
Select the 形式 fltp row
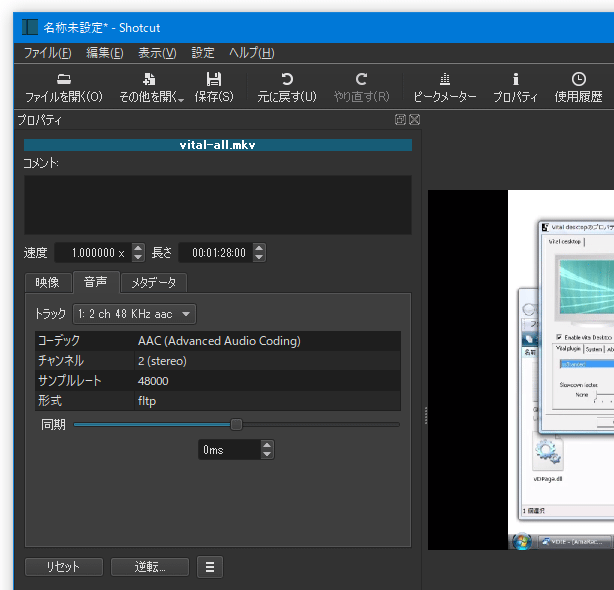218,401
